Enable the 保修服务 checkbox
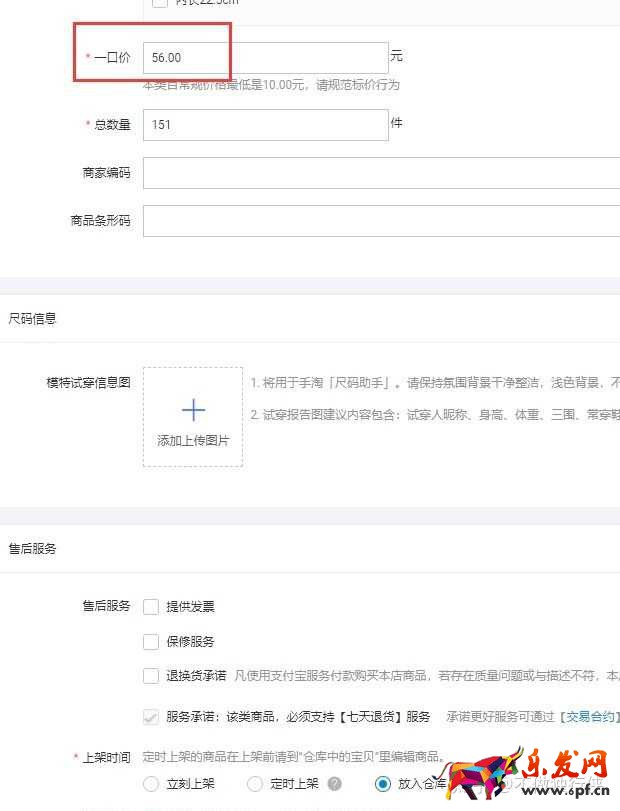The image size is (620, 811). (151, 641)
